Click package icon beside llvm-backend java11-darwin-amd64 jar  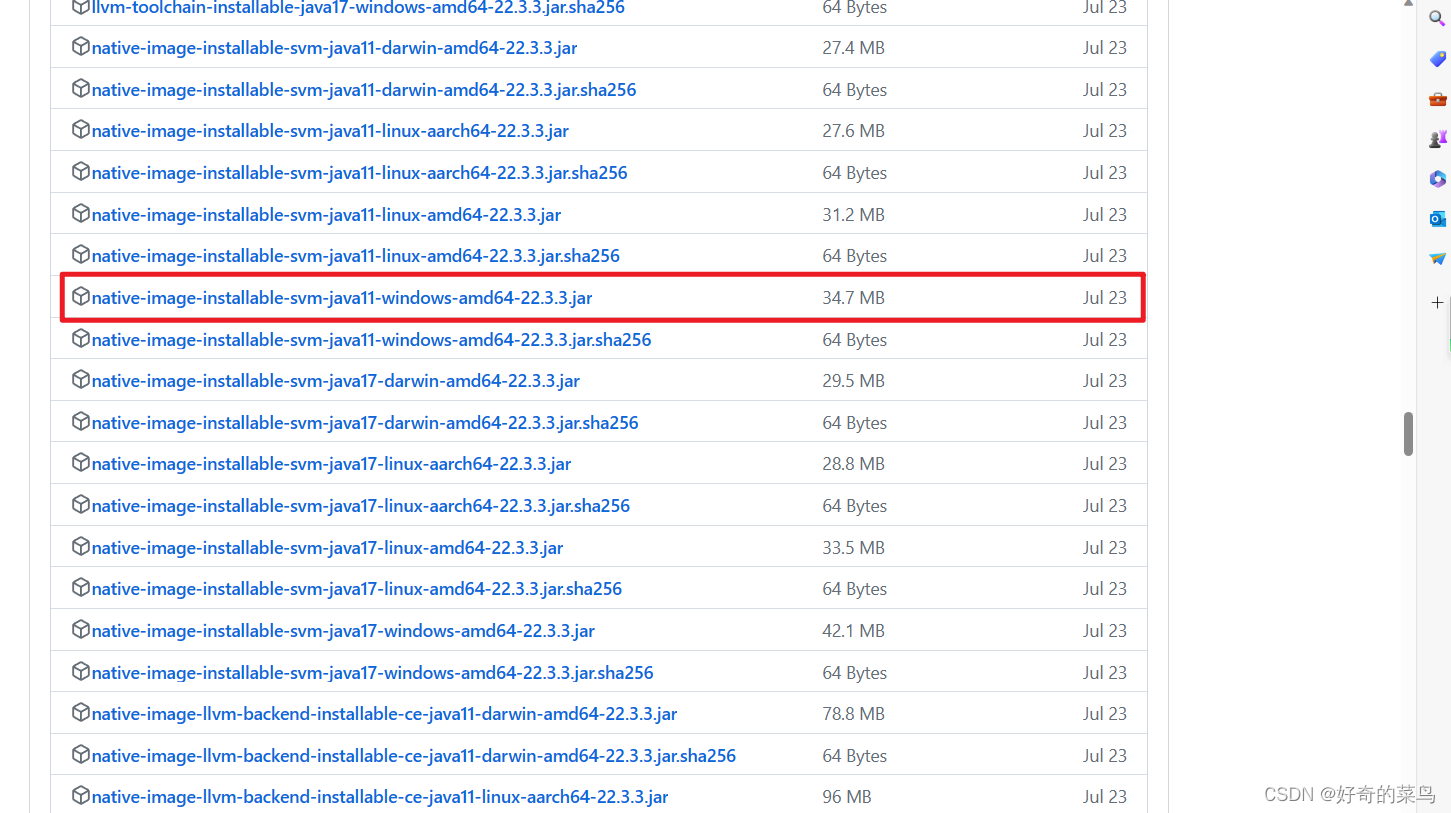81,713
